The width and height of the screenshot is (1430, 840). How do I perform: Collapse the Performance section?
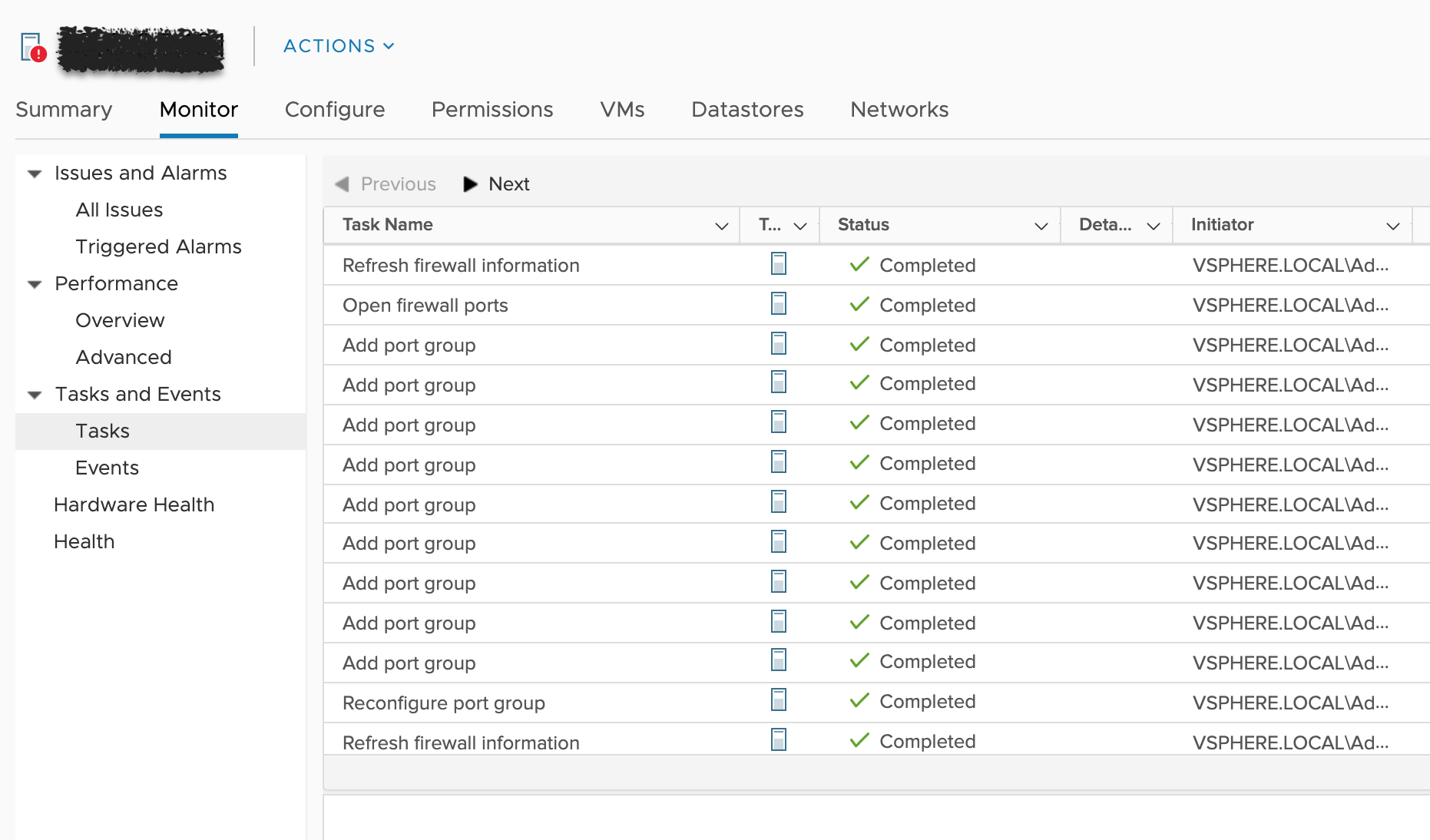[x=34, y=283]
